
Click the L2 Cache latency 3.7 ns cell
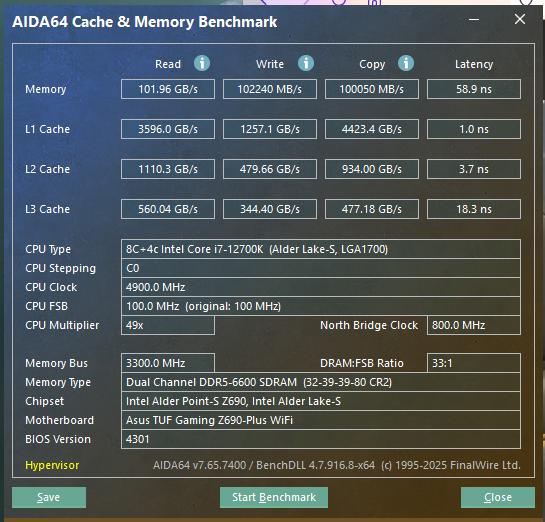click(474, 169)
